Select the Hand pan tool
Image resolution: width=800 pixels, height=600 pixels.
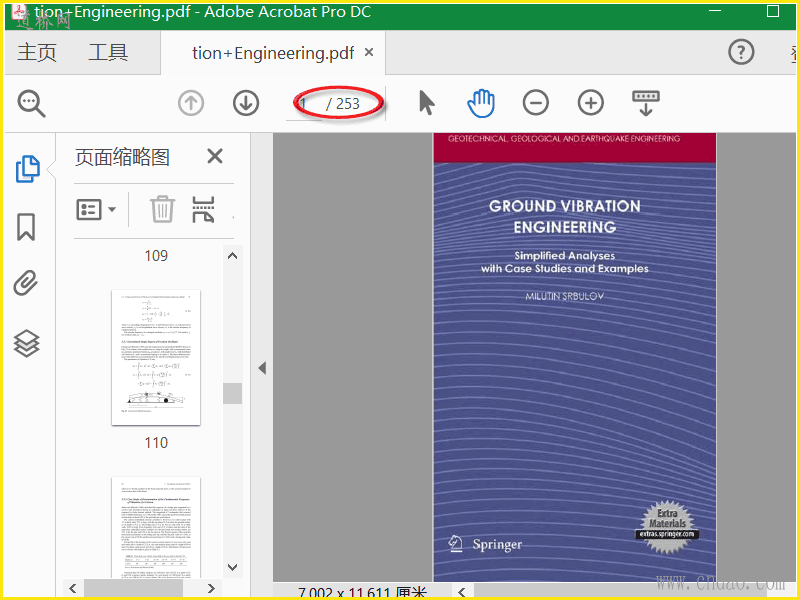coord(481,103)
